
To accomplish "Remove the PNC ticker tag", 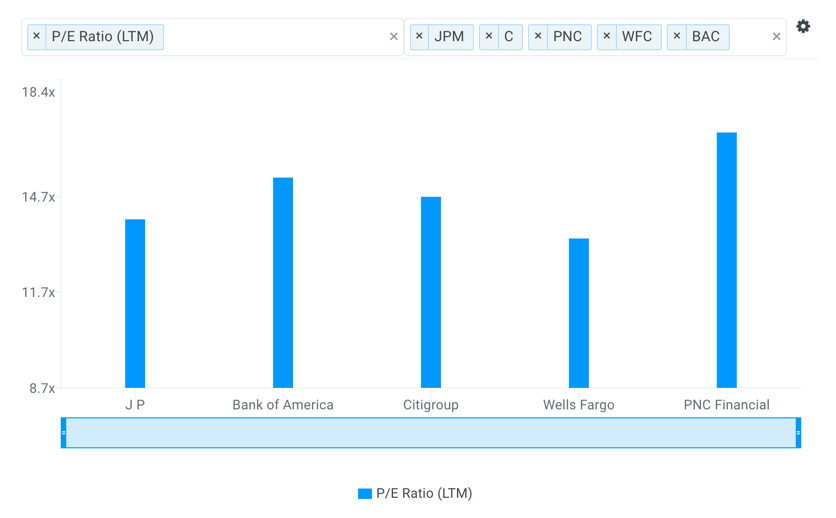I will [x=537, y=36].
